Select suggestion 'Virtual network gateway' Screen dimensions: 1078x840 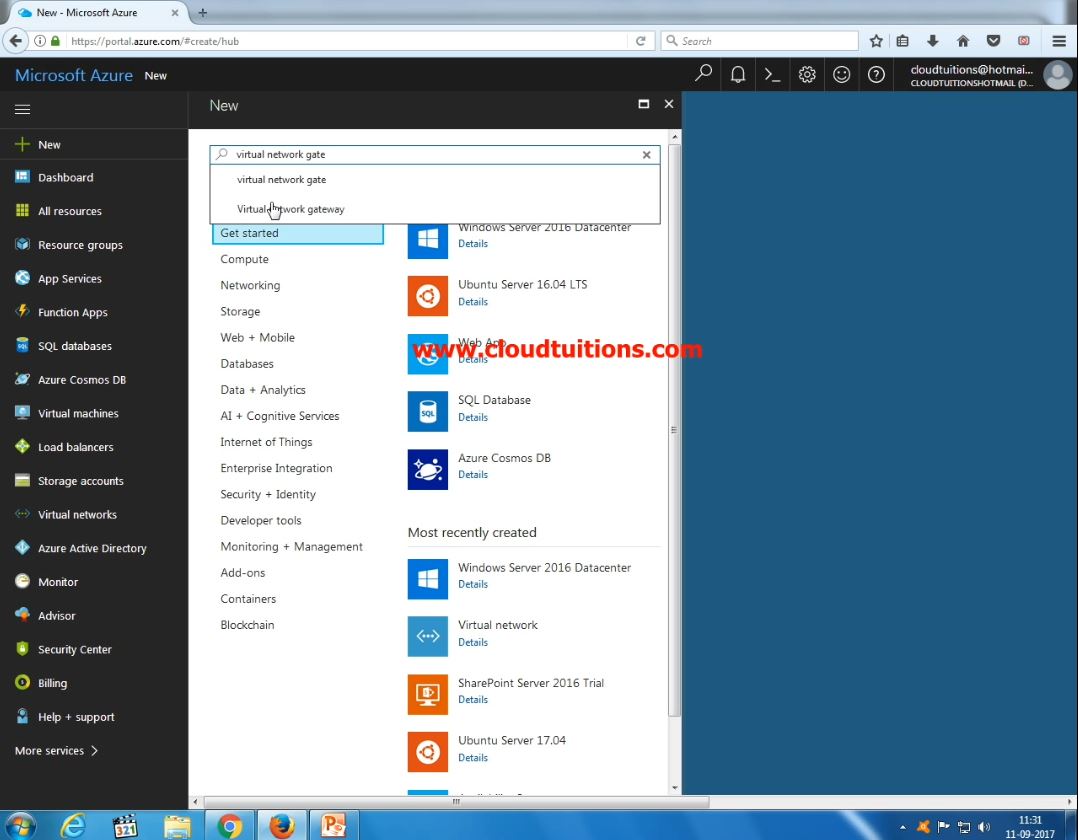coord(434,209)
